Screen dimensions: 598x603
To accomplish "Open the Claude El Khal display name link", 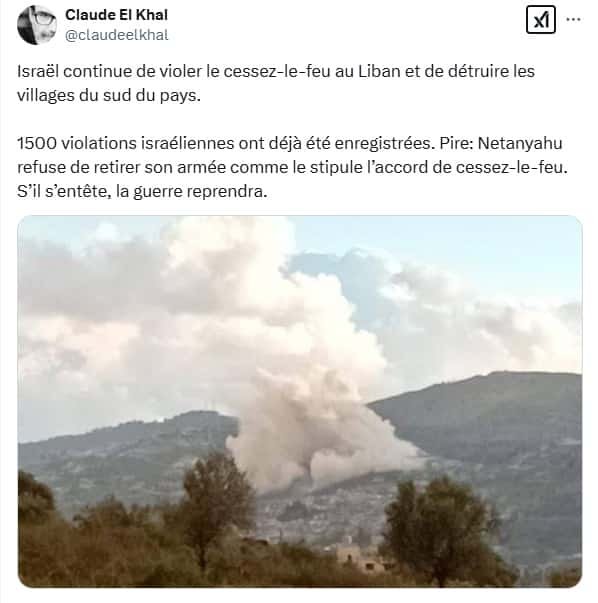I will (117, 15).
